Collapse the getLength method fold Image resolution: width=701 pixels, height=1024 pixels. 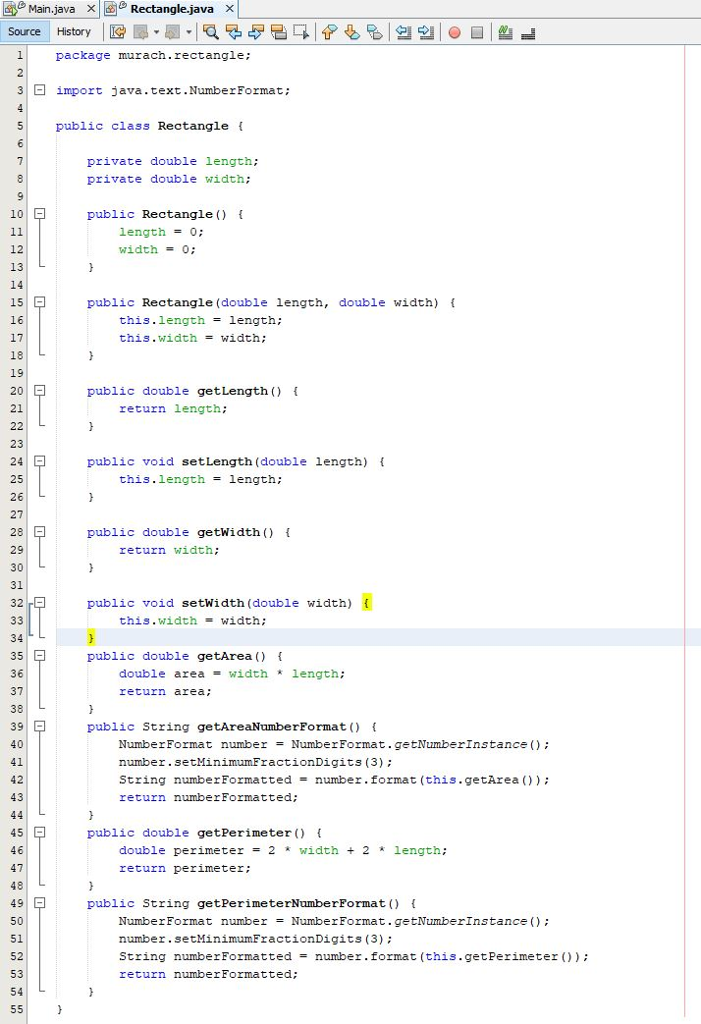pyautogui.click(x=40, y=391)
